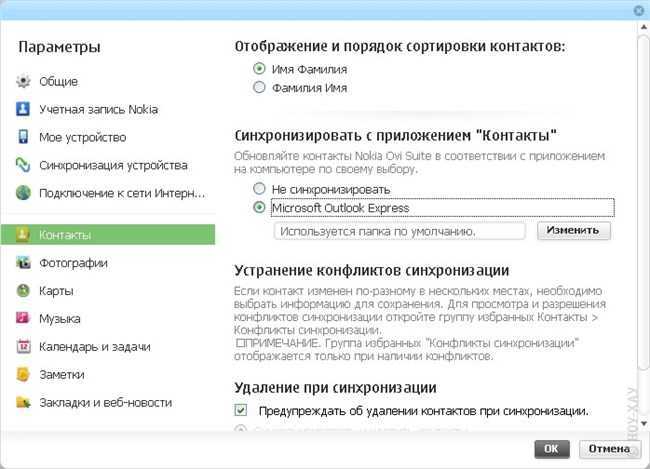The height and width of the screenshot is (469, 650).
Task: Click the Изменить button
Action: [x=574, y=231]
